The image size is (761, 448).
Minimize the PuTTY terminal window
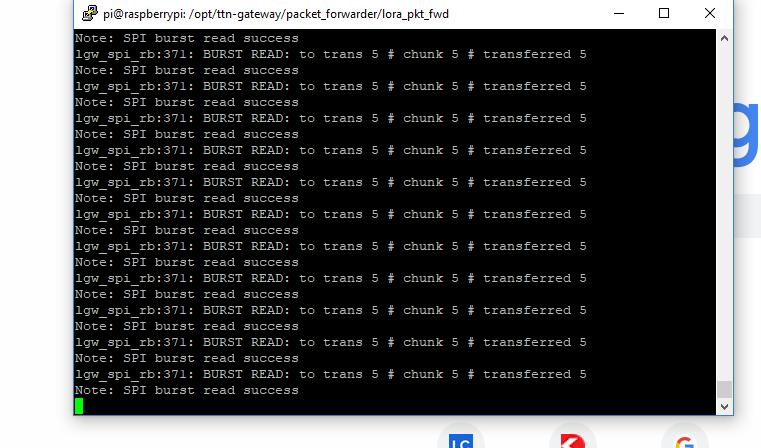pos(619,13)
